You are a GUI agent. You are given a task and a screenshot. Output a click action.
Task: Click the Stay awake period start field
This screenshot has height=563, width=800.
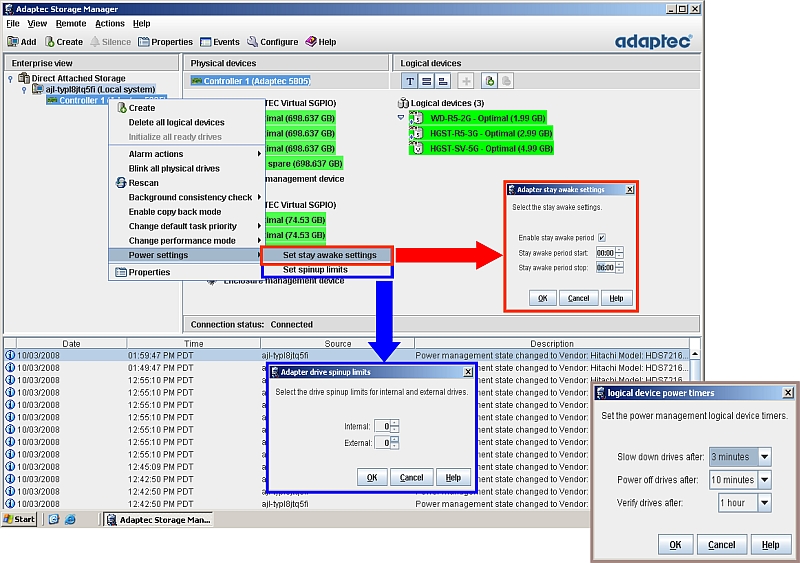[x=606, y=253]
